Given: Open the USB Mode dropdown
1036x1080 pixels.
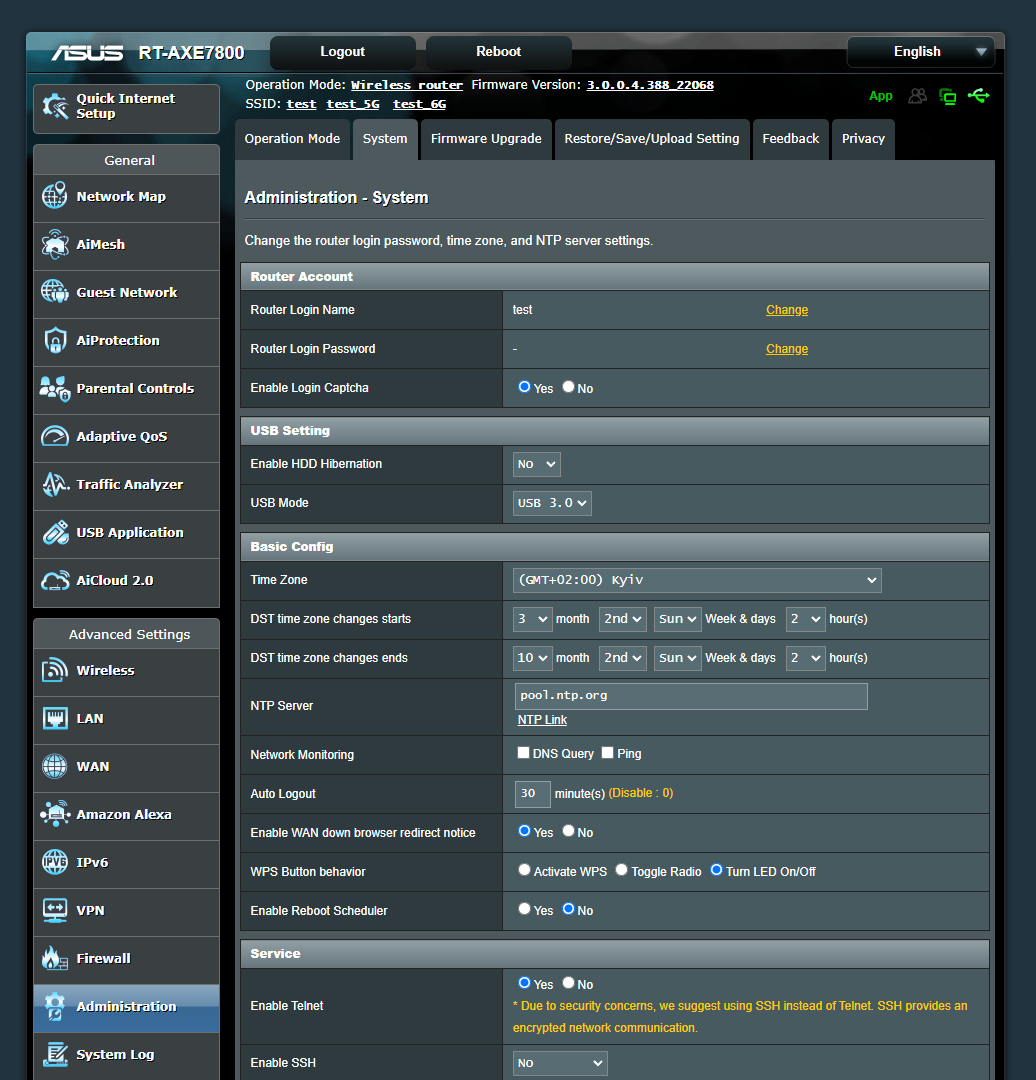Looking at the screenshot, I should tap(552, 503).
